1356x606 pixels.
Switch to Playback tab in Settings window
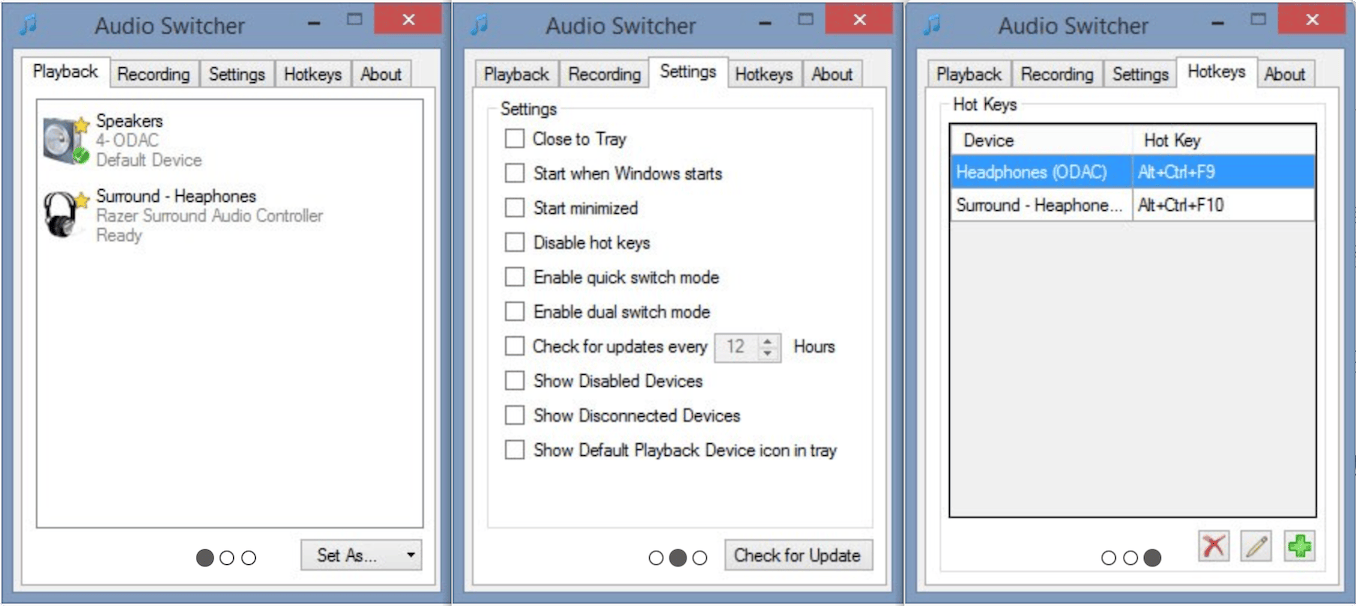pos(516,74)
